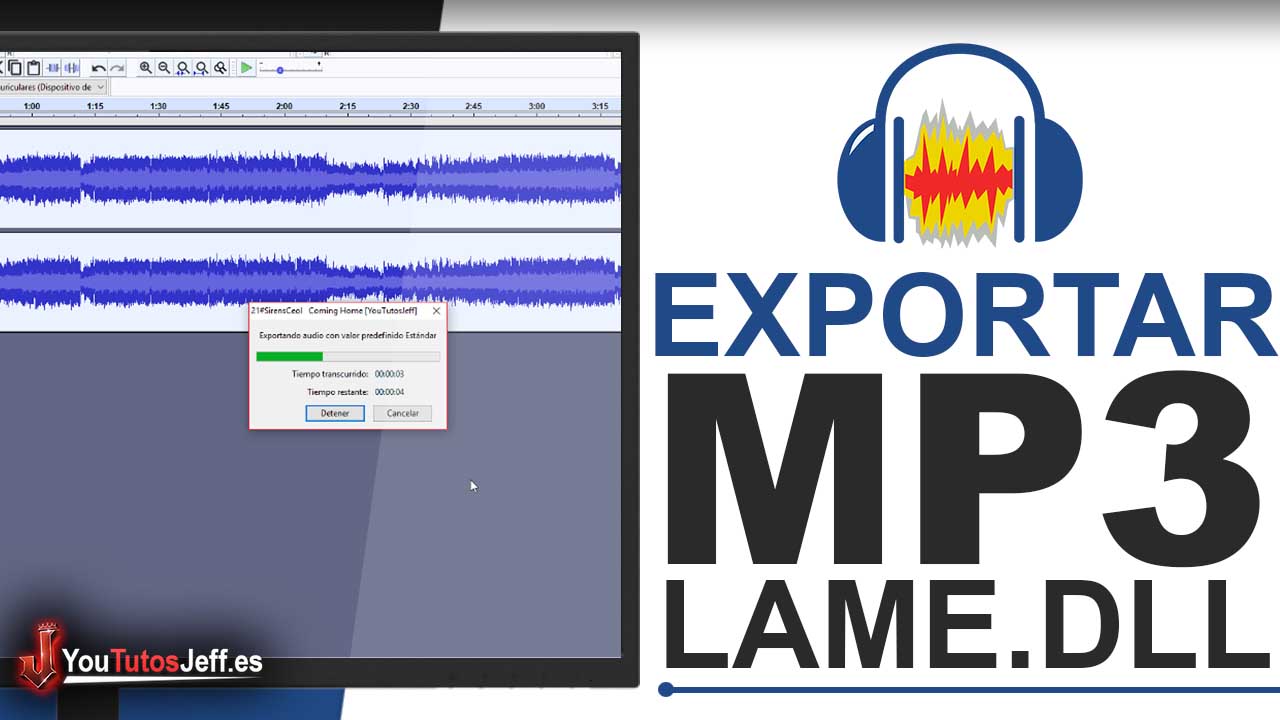Select the Trim audio tool icon
Screen dimensions: 1280x720
coord(52,68)
